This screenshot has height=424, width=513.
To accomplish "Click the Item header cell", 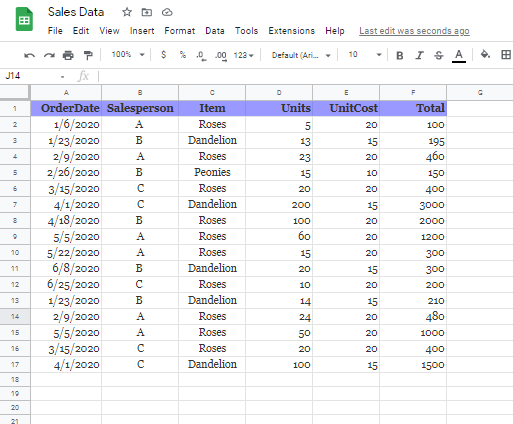I will (212, 108).
